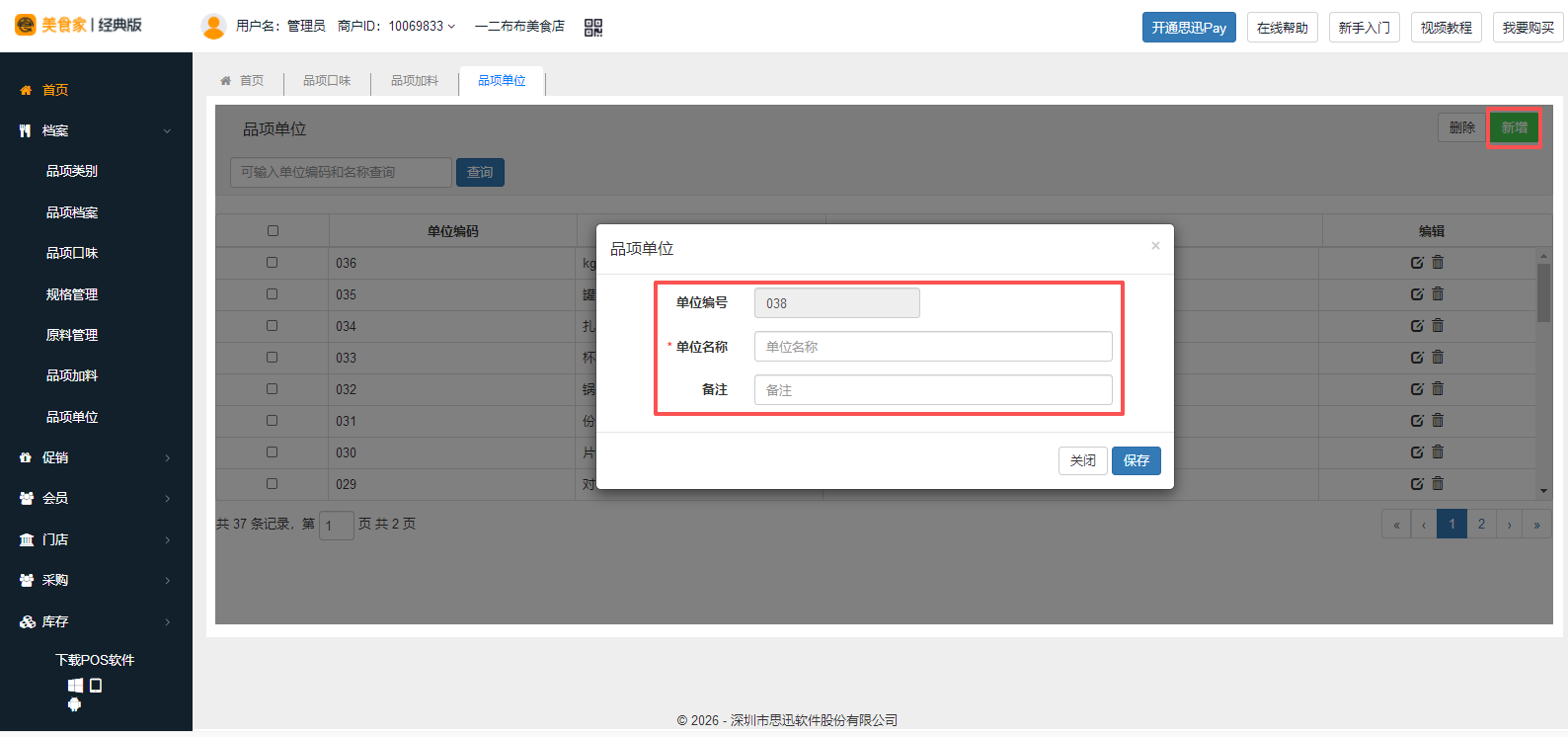
Task: Edit the unit with code 031
Action: 1417,421
